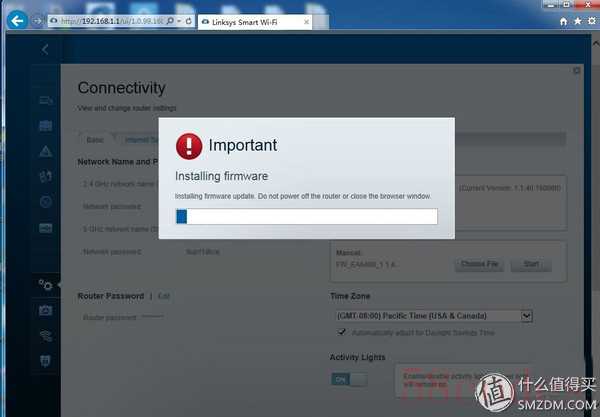Click the Start firmware update button
The width and height of the screenshot is (600, 417).
click(531, 264)
